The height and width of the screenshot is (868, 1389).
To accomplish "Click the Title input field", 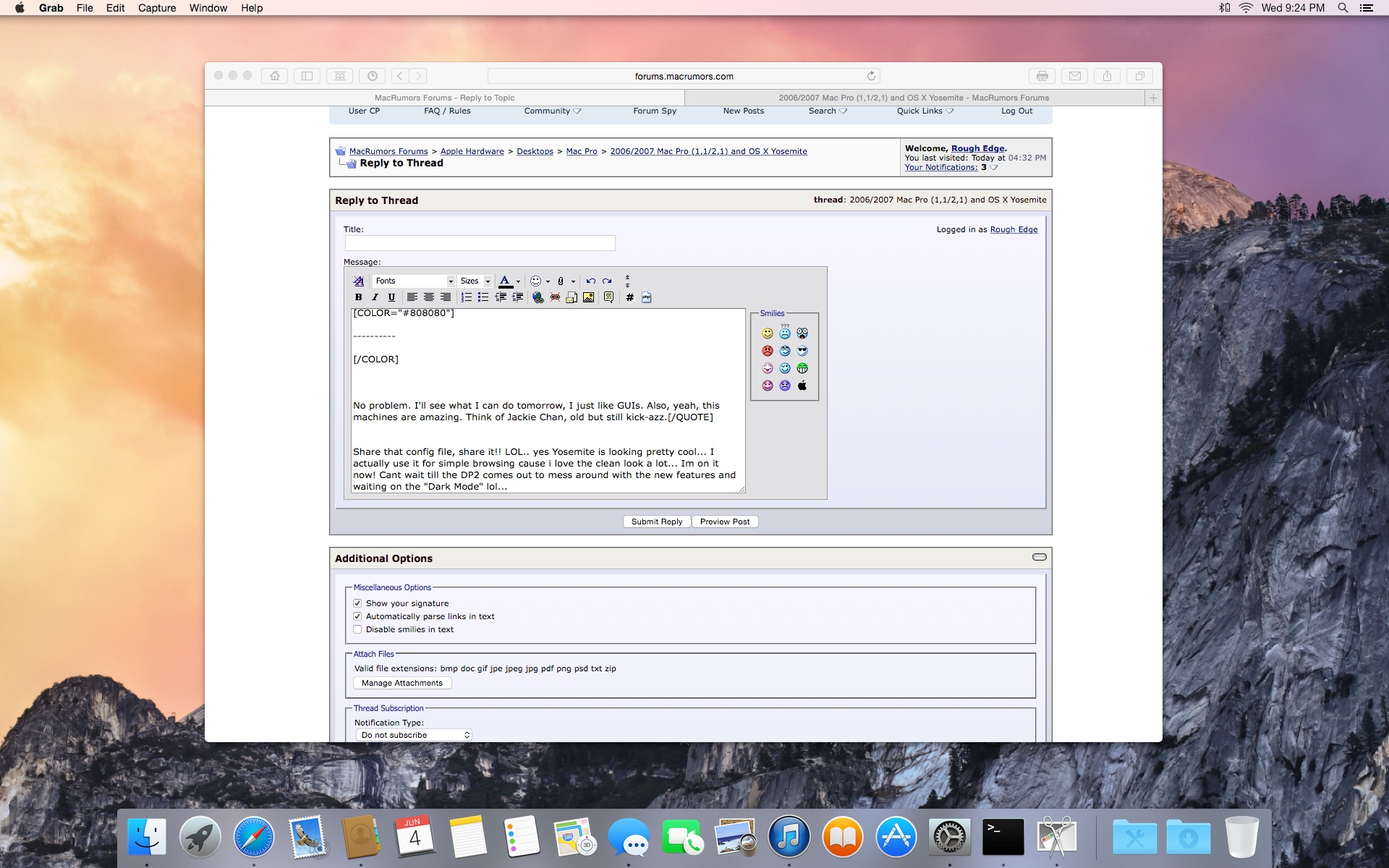I will click(480, 243).
